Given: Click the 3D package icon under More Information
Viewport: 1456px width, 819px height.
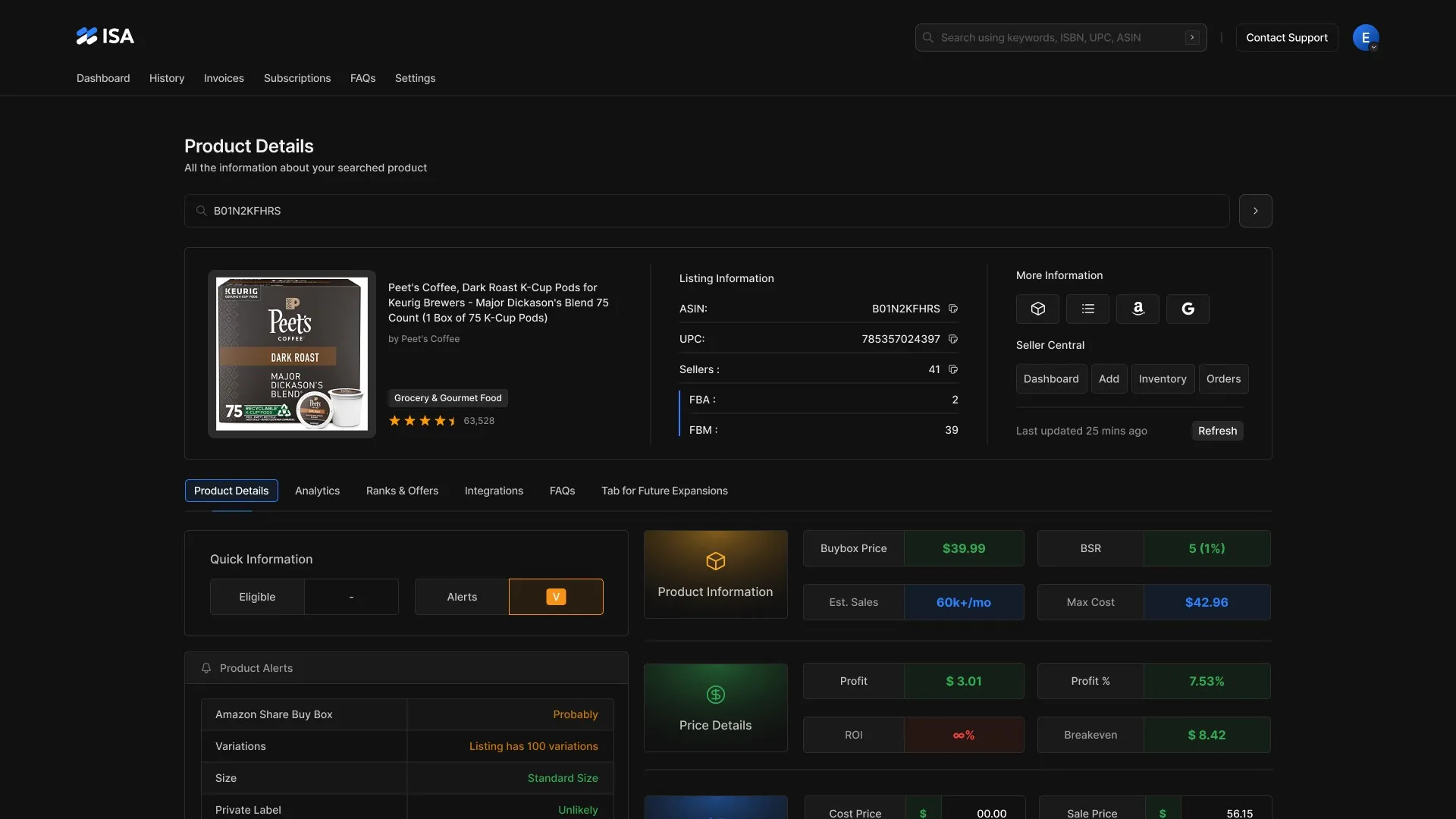Looking at the screenshot, I should 1037,309.
